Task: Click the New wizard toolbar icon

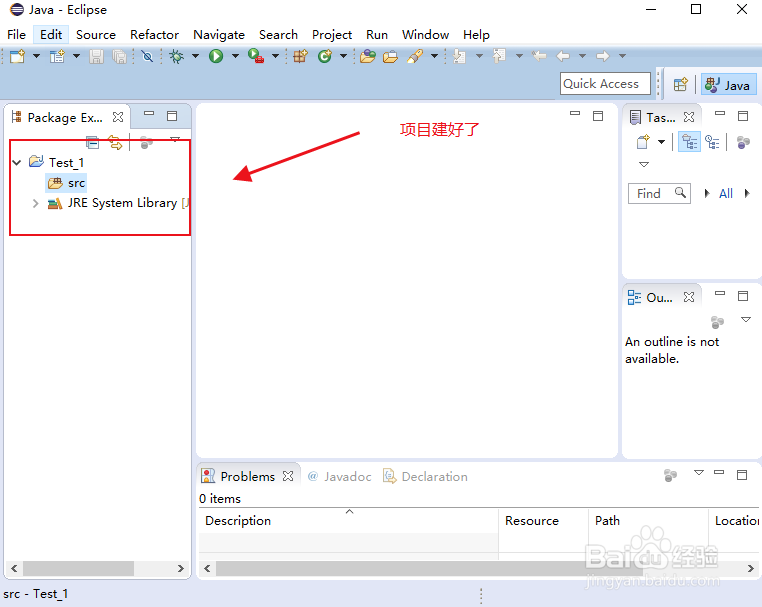Action: [17, 56]
